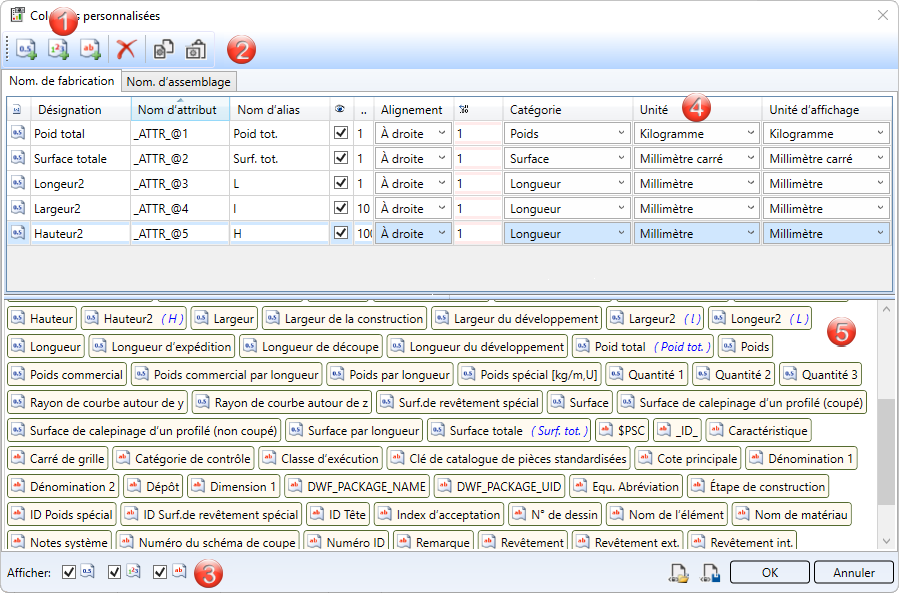Add a new integer column (123 icon)

click(x=59, y=49)
